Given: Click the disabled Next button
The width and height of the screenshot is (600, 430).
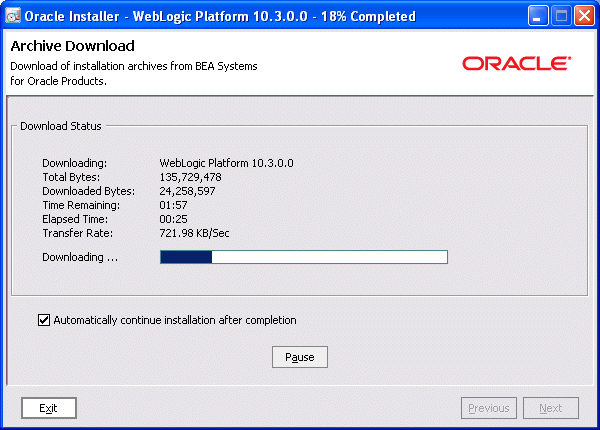Looking at the screenshot, I should point(551,408).
